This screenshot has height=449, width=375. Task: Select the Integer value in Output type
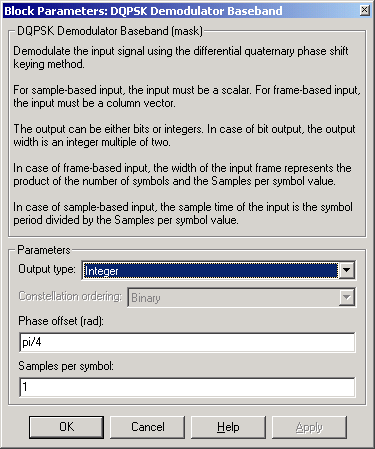(x=210, y=270)
